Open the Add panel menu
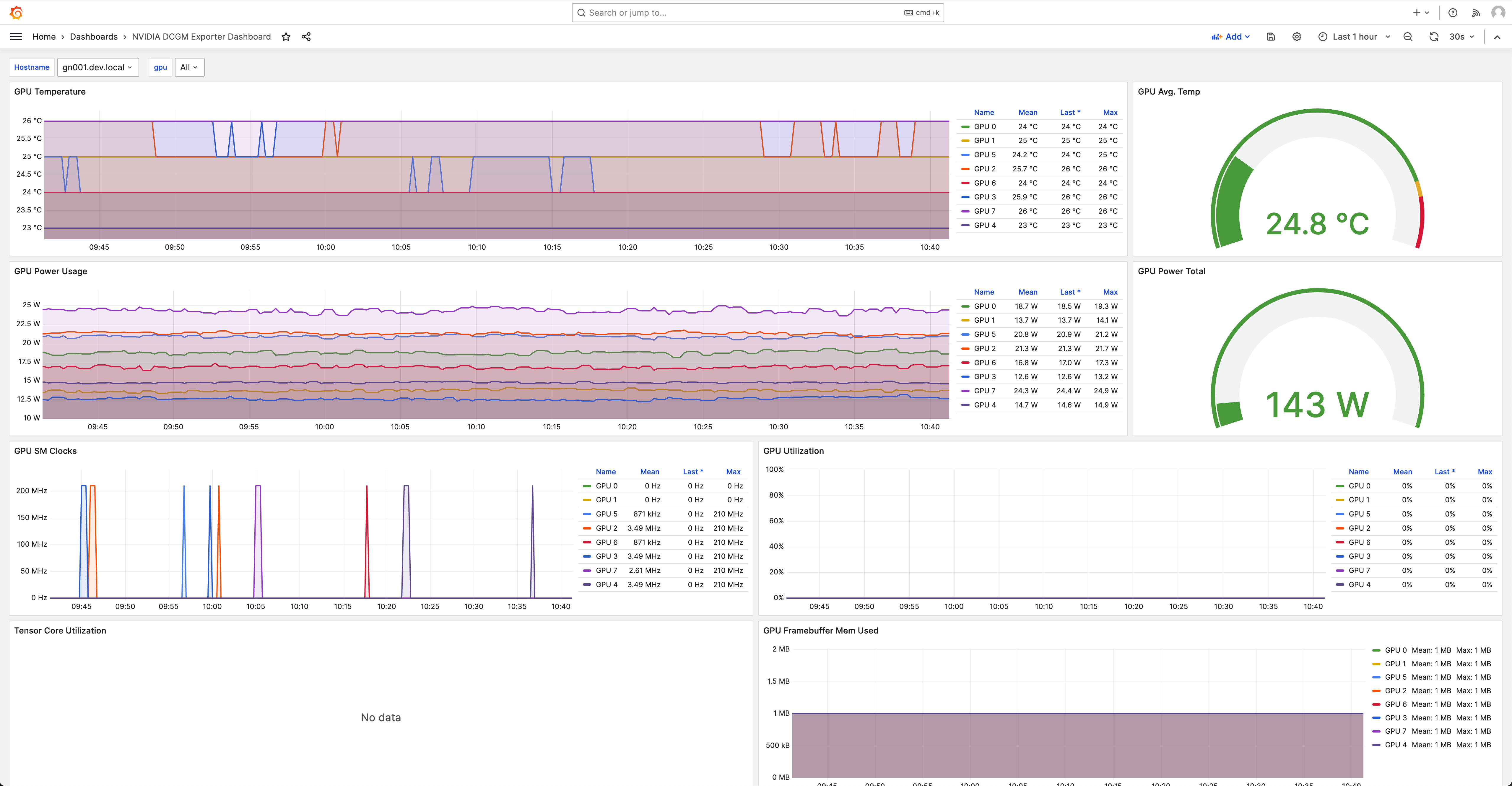 [1231, 36]
